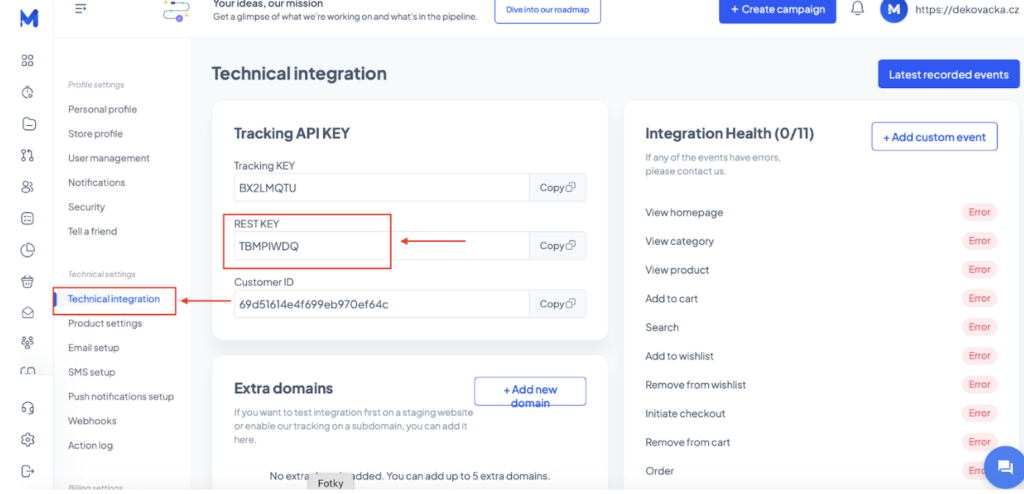
Task: Copy the REST KEY value
Action: pos(557,246)
